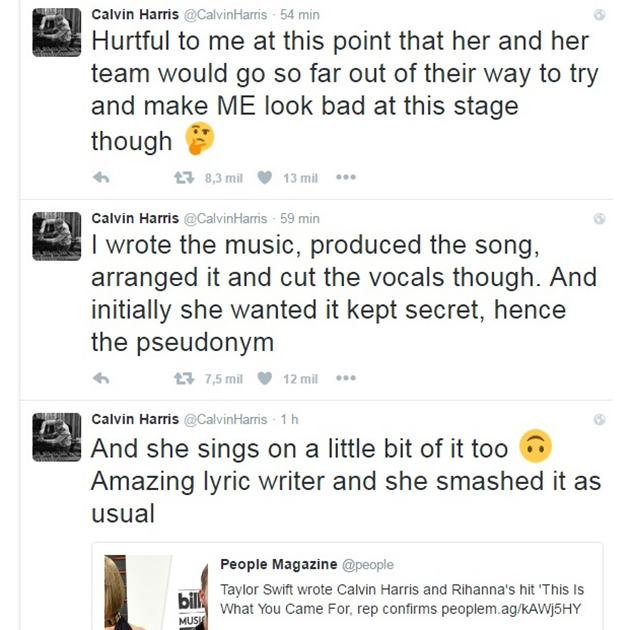630x630 pixels.
Task: Retweet the 'Hurtful to me' tweet
Action: point(183,178)
